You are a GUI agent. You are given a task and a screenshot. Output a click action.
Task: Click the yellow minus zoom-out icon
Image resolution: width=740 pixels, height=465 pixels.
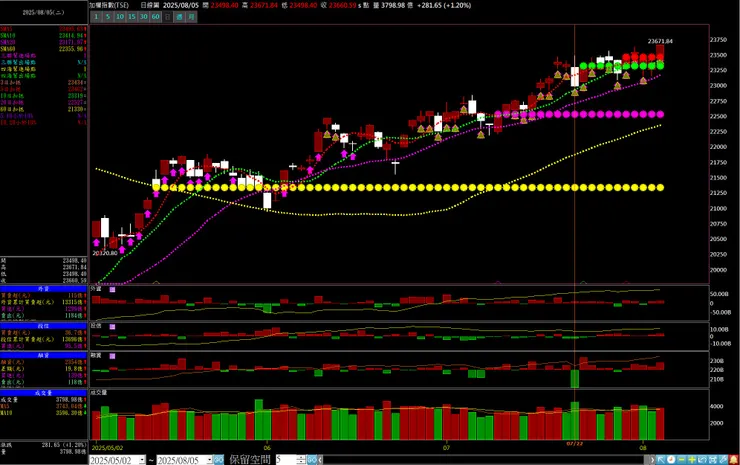point(681,460)
